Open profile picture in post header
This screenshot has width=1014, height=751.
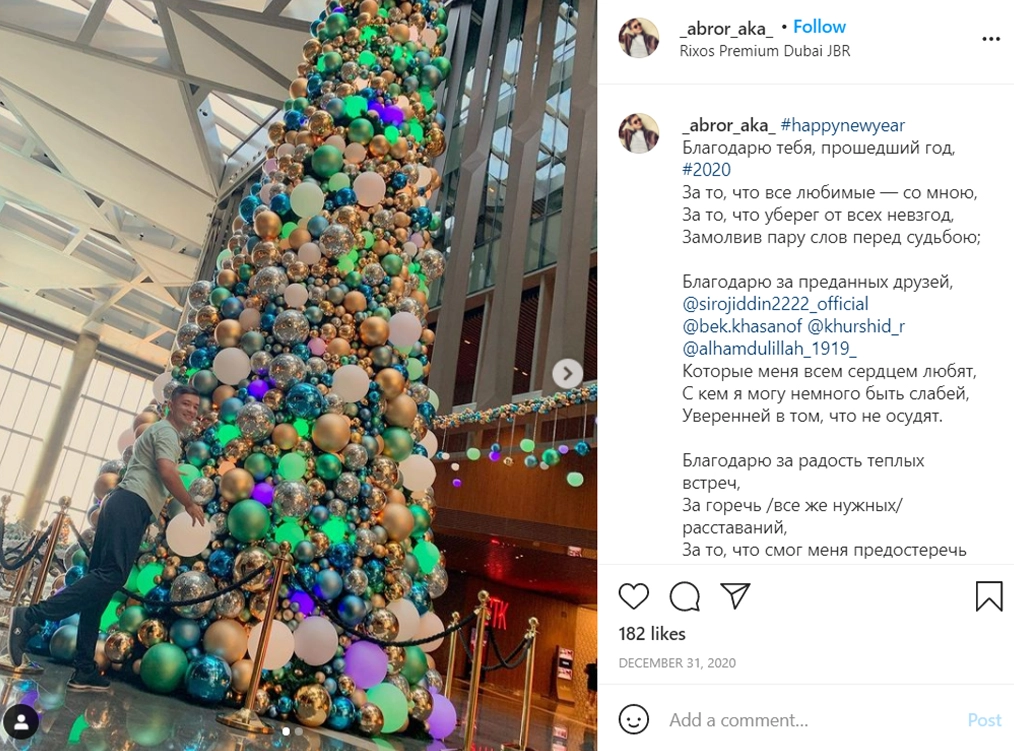click(639, 38)
